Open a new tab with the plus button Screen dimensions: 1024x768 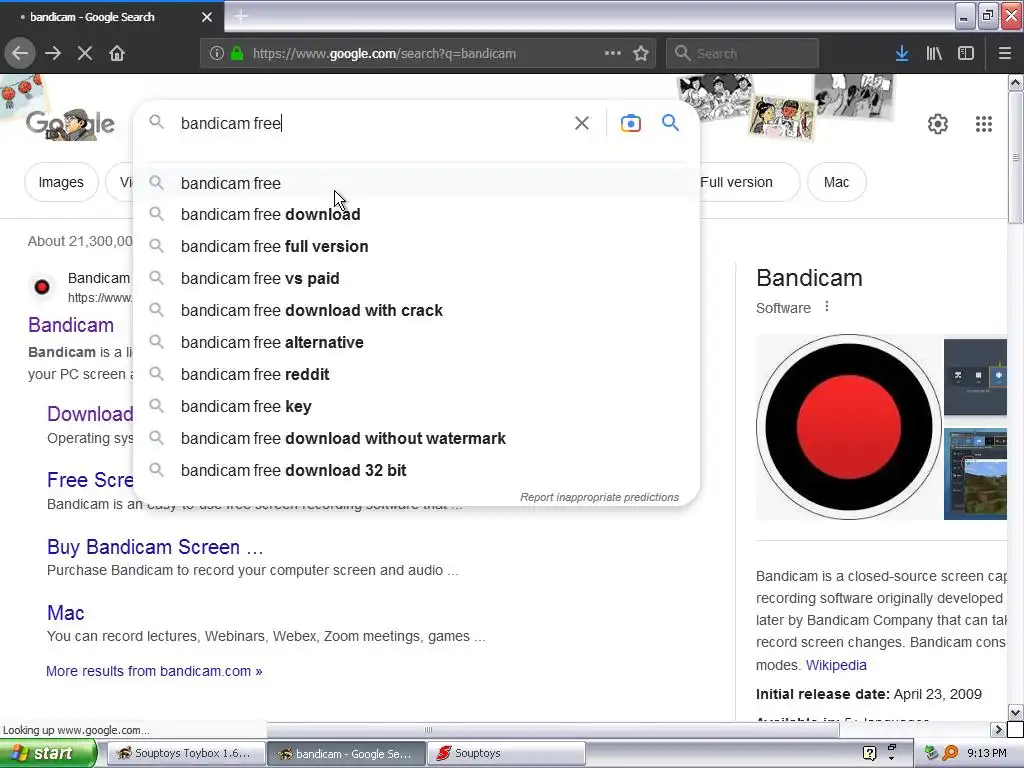point(241,16)
